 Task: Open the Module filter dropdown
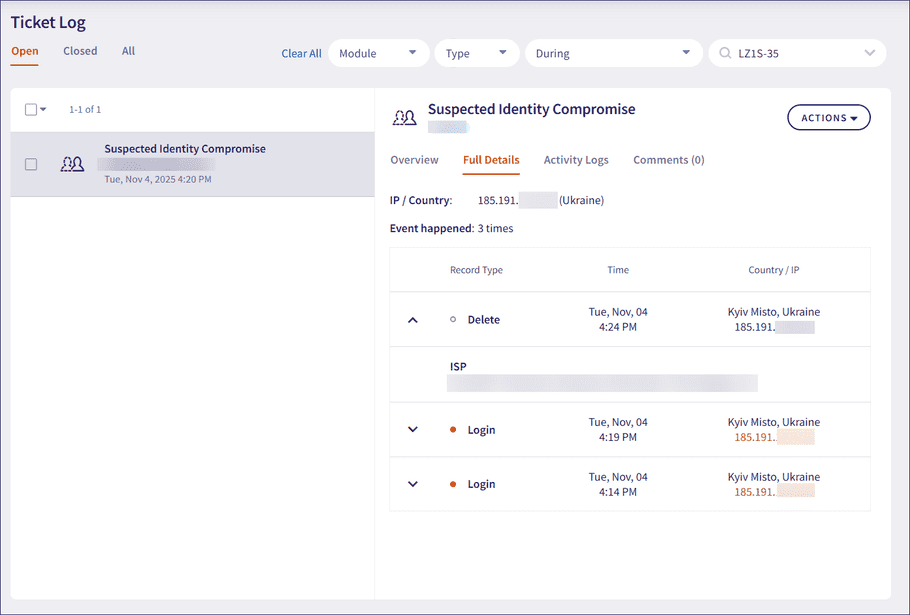pos(378,53)
